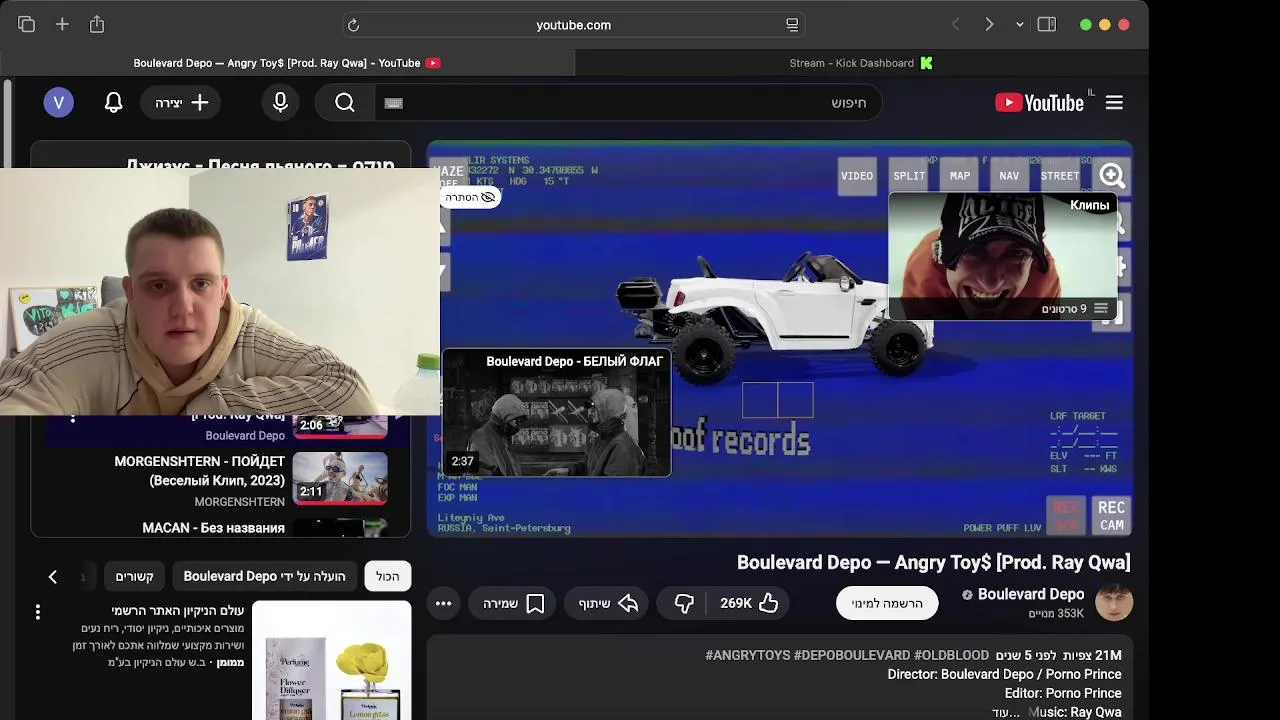Open YouTube hamburger guide menu
This screenshot has height=720, width=1280.
click(x=1114, y=103)
